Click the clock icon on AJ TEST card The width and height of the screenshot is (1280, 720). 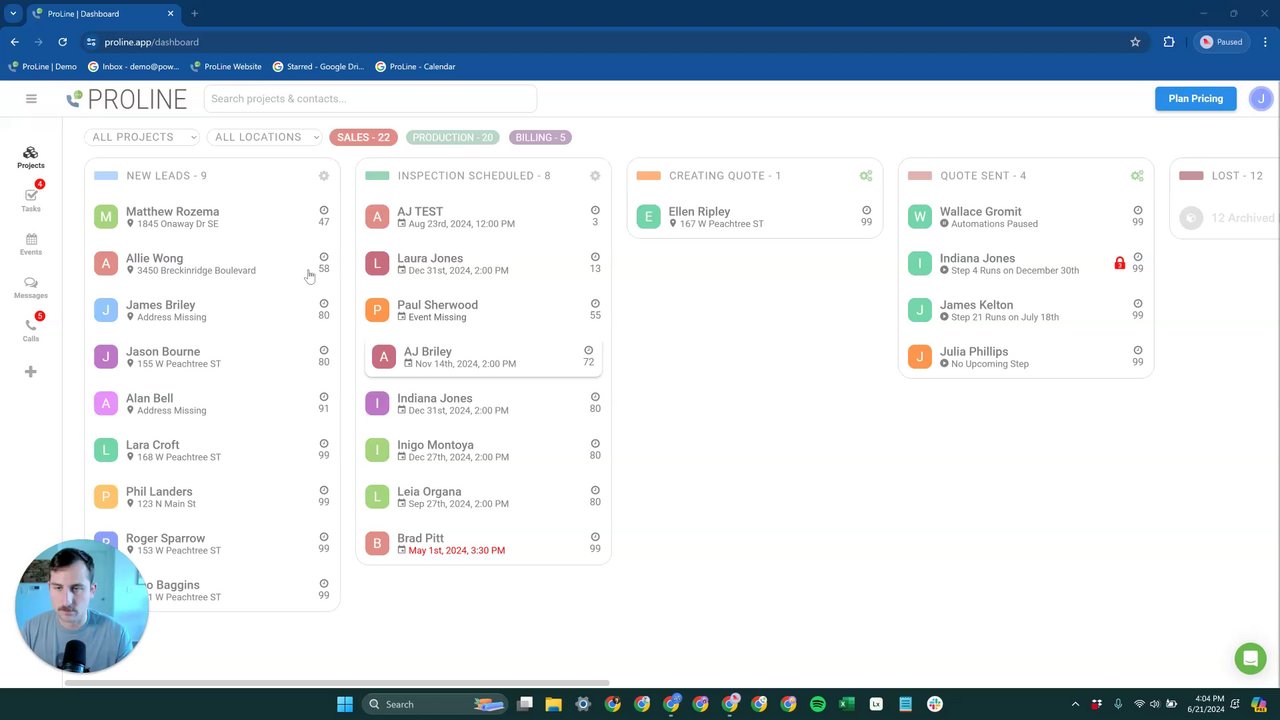pos(595,210)
